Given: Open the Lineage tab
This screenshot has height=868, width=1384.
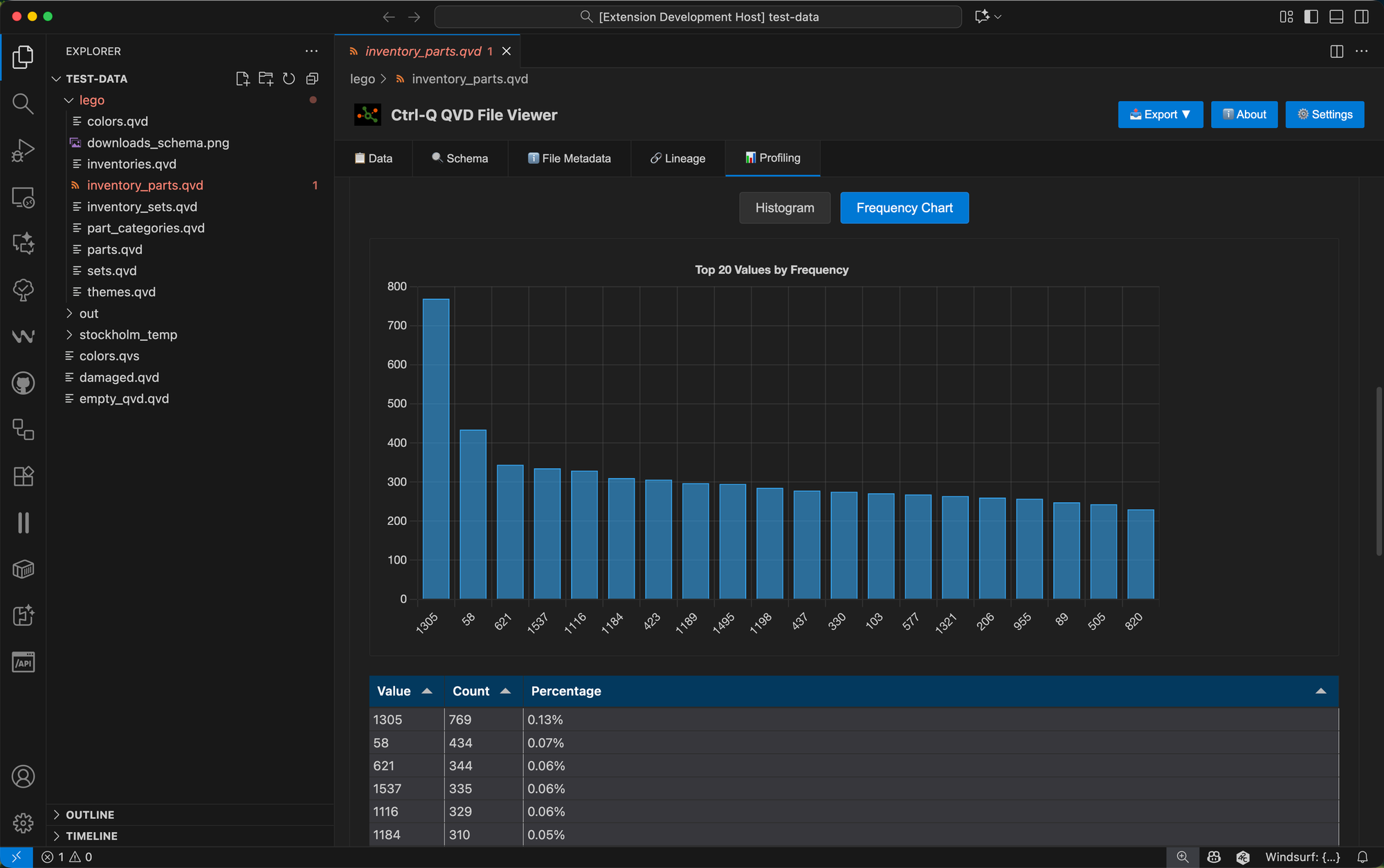Looking at the screenshot, I should [x=677, y=158].
